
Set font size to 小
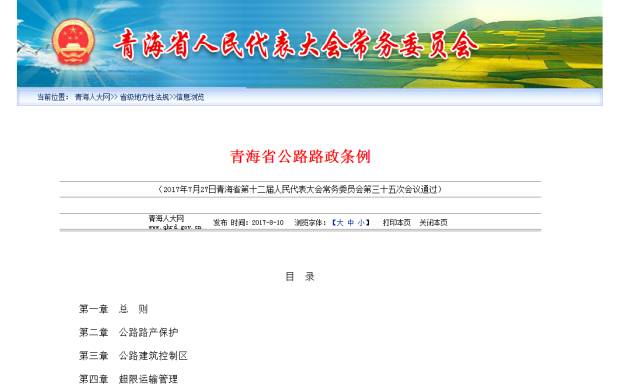pos(361,223)
